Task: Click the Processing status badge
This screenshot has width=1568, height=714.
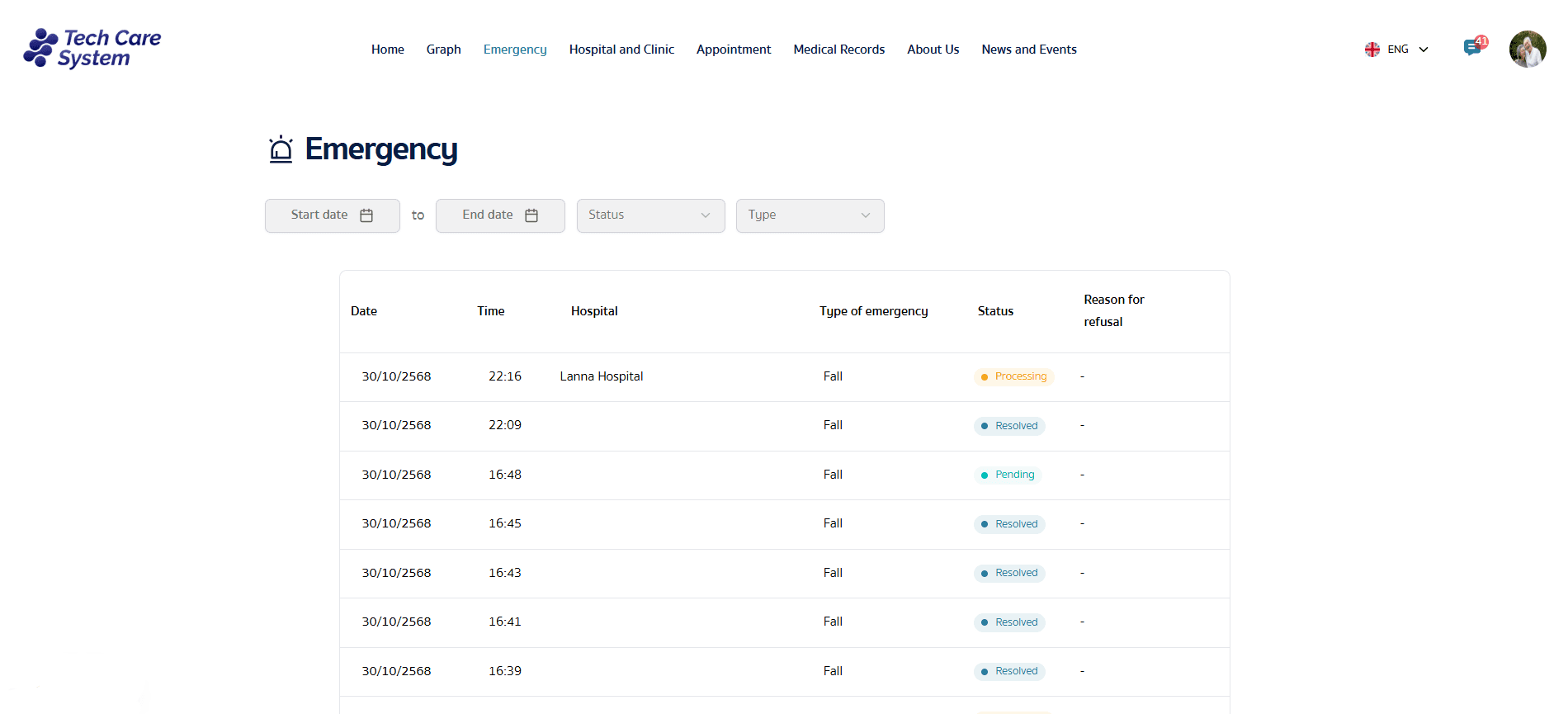Action: point(1013,376)
